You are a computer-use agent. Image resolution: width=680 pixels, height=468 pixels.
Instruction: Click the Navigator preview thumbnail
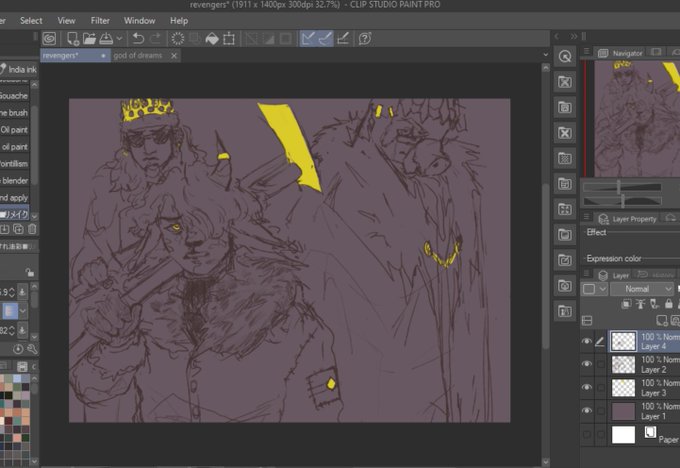pyautogui.click(x=637, y=118)
